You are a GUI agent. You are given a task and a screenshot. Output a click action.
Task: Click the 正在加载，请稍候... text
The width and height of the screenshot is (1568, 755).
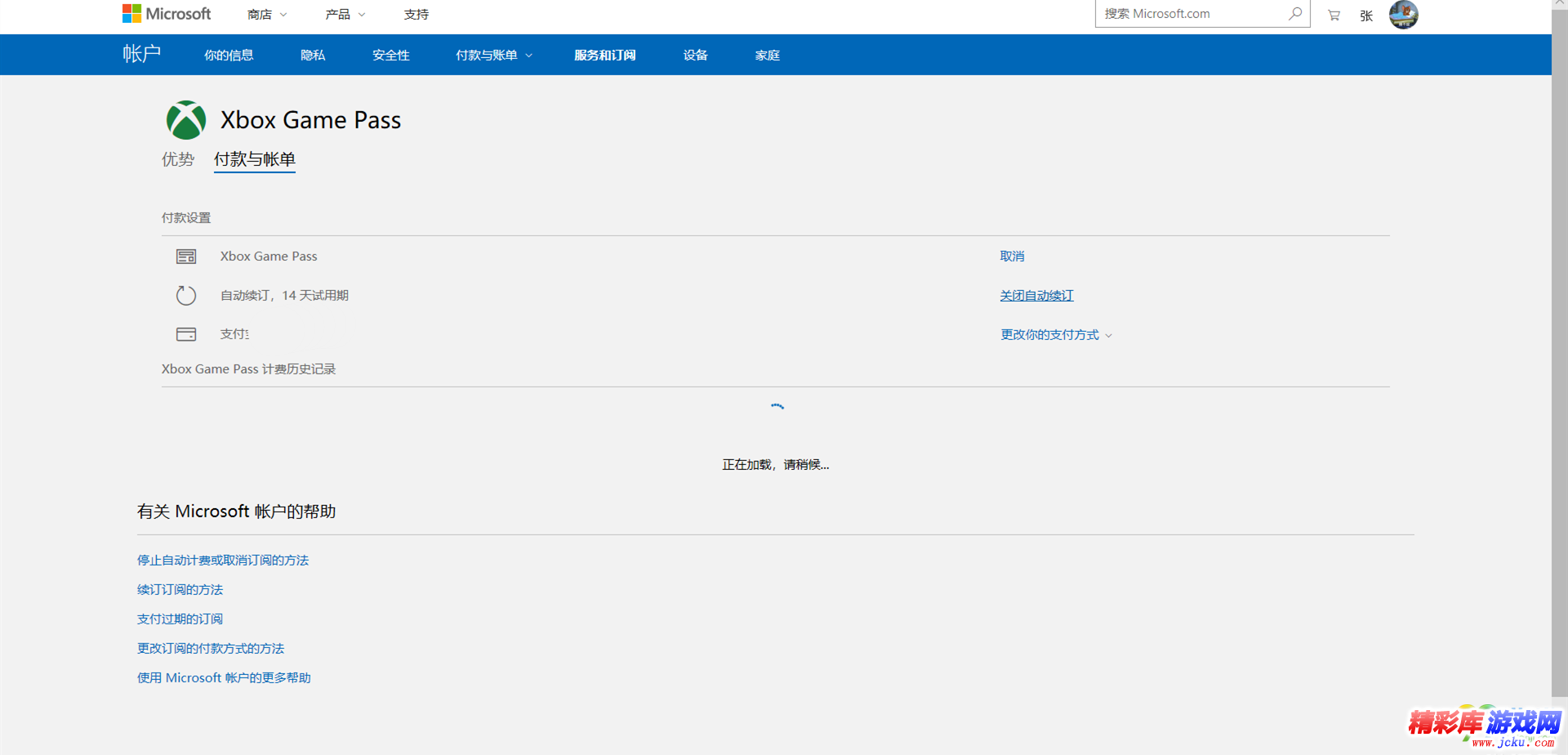click(776, 465)
